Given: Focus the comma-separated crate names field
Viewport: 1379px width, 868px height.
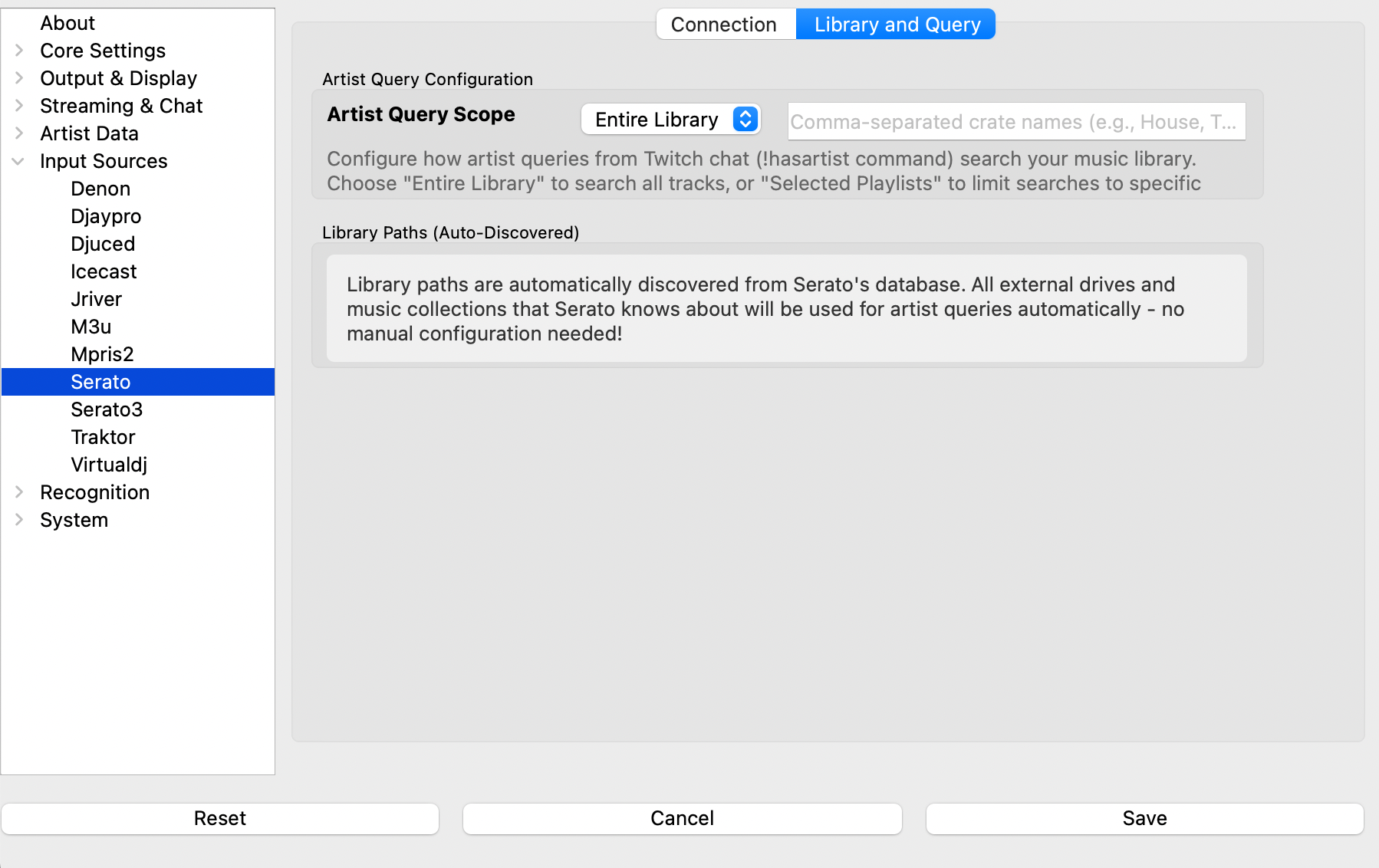Looking at the screenshot, I should (x=1015, y=122).
